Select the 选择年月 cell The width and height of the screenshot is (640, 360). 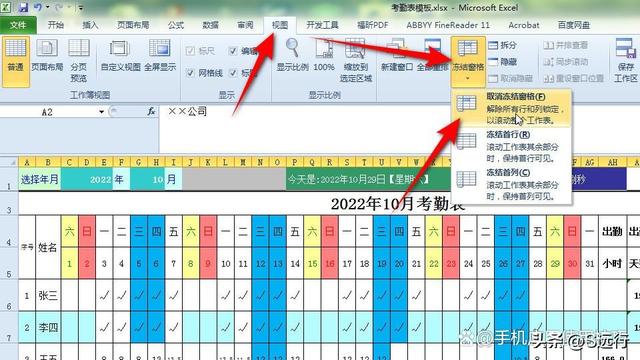pyautogui.click(x=40, y=179)
